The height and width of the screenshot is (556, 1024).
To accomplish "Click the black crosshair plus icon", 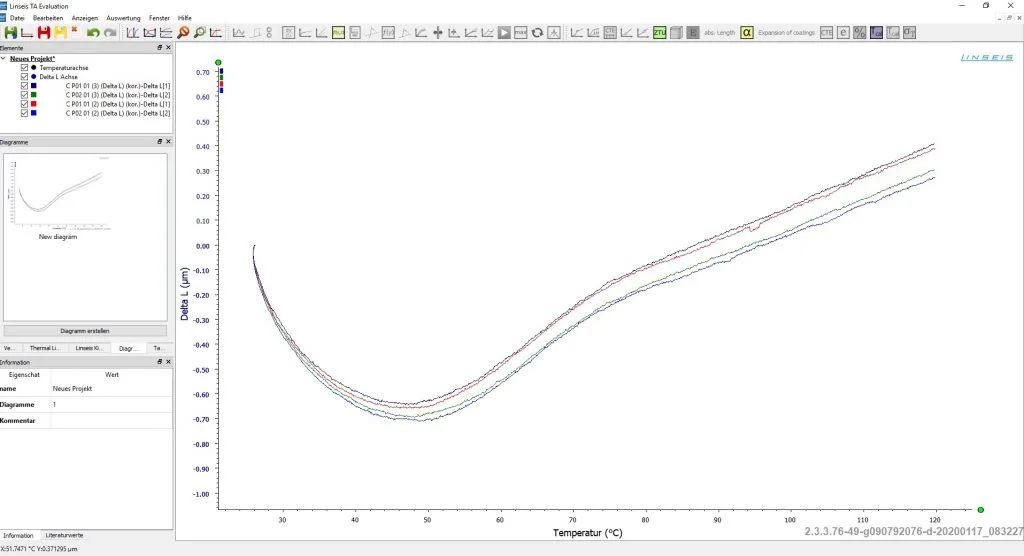I will (438, 33).
